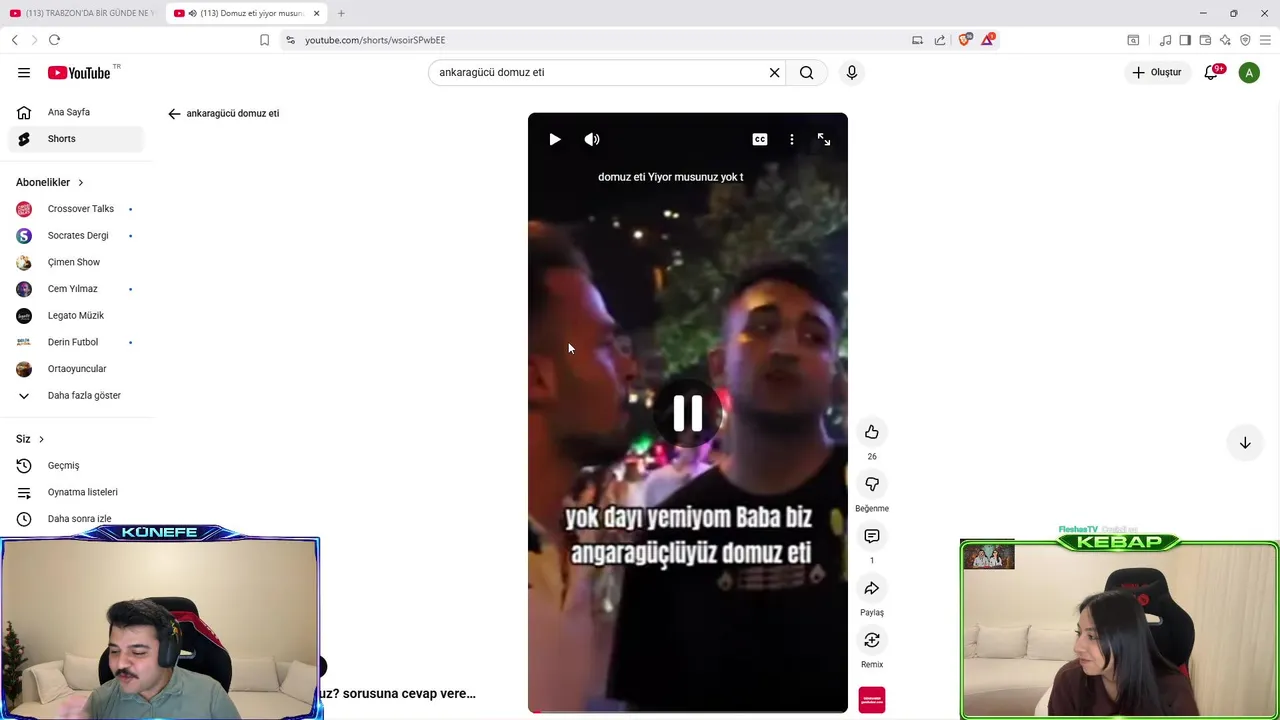The width and height of the screenshot is (1280, 720).
Task: Open Brave Playlist music note icon
Action: point(1165,40)
